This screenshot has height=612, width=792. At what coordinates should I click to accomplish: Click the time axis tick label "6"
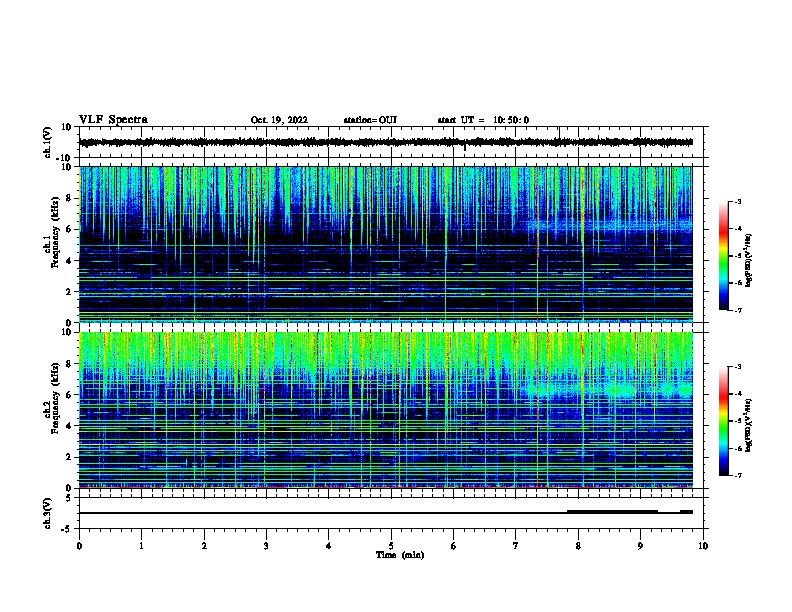454,546
